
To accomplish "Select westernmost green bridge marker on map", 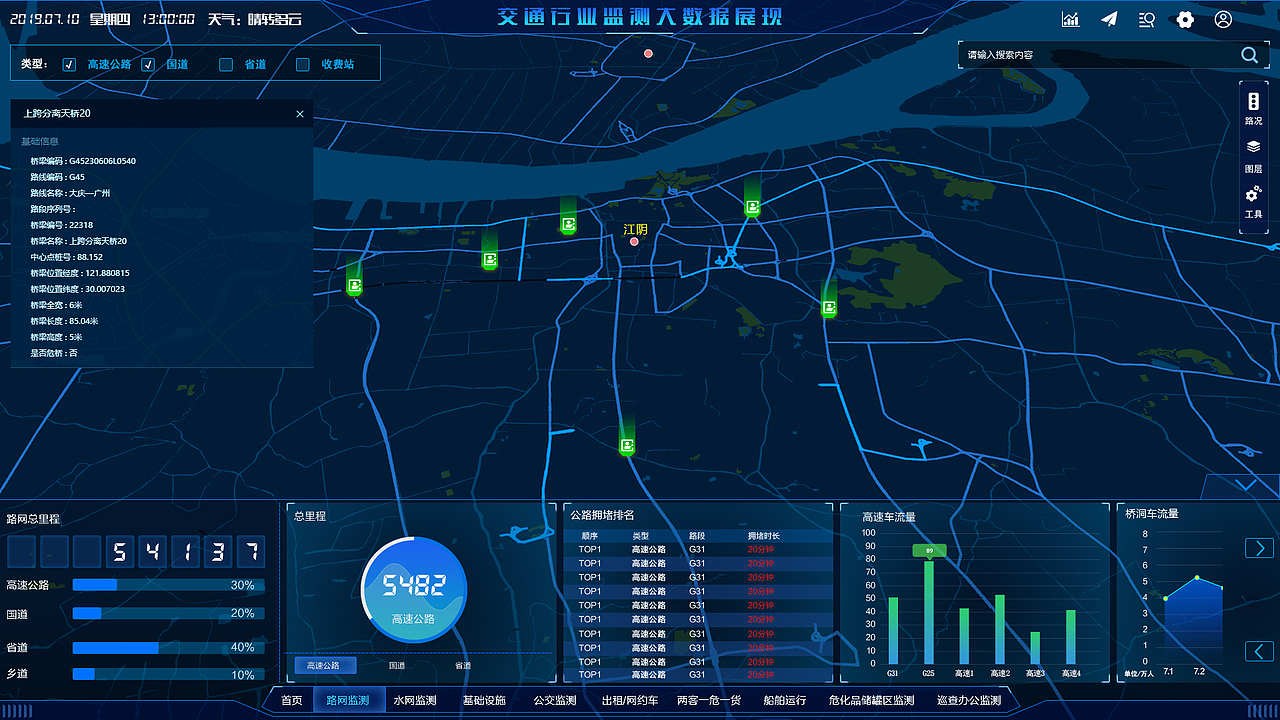I will pyautogui.click(x=354, y=285).
